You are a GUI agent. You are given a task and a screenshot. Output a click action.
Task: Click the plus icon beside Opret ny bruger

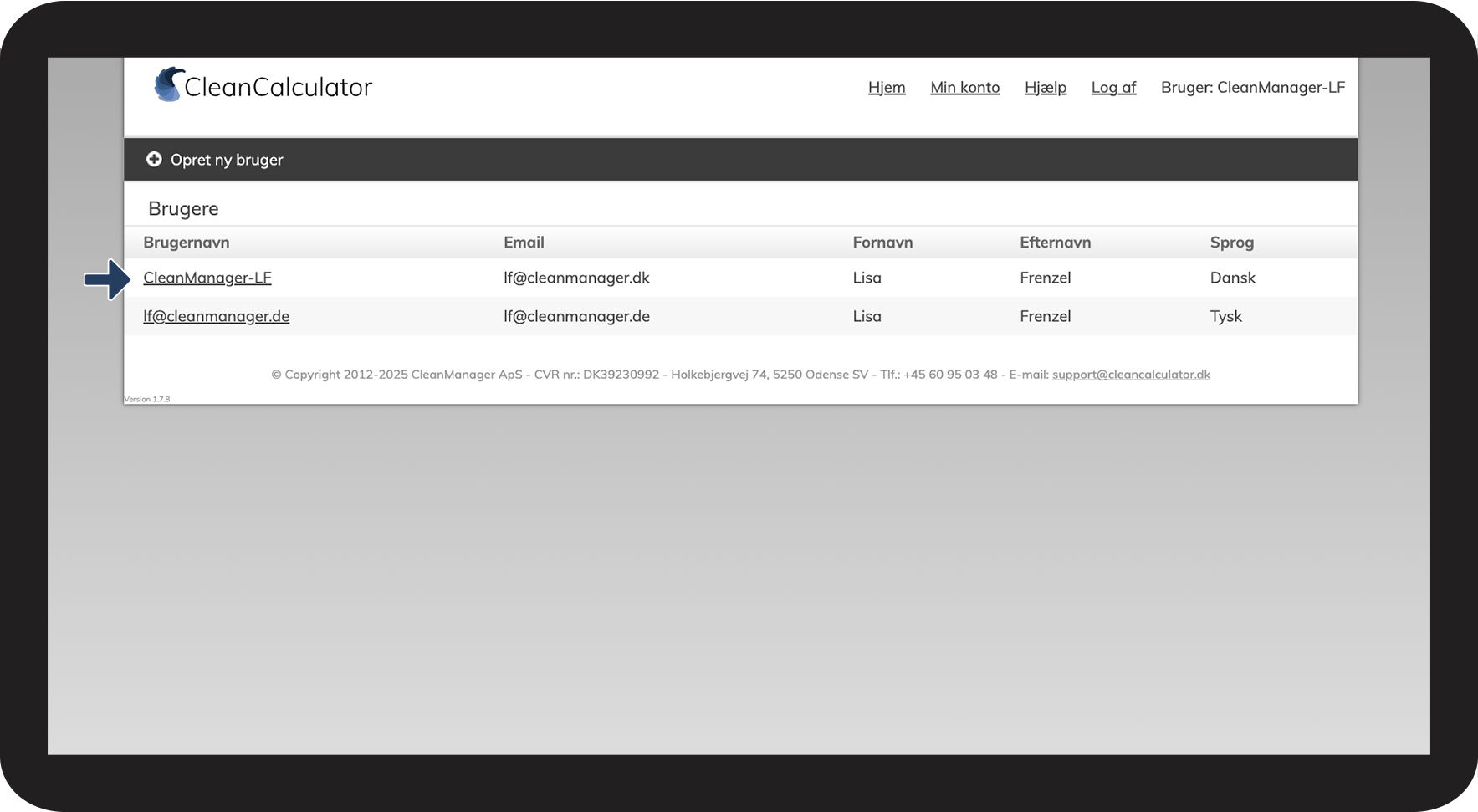[154, 159]
